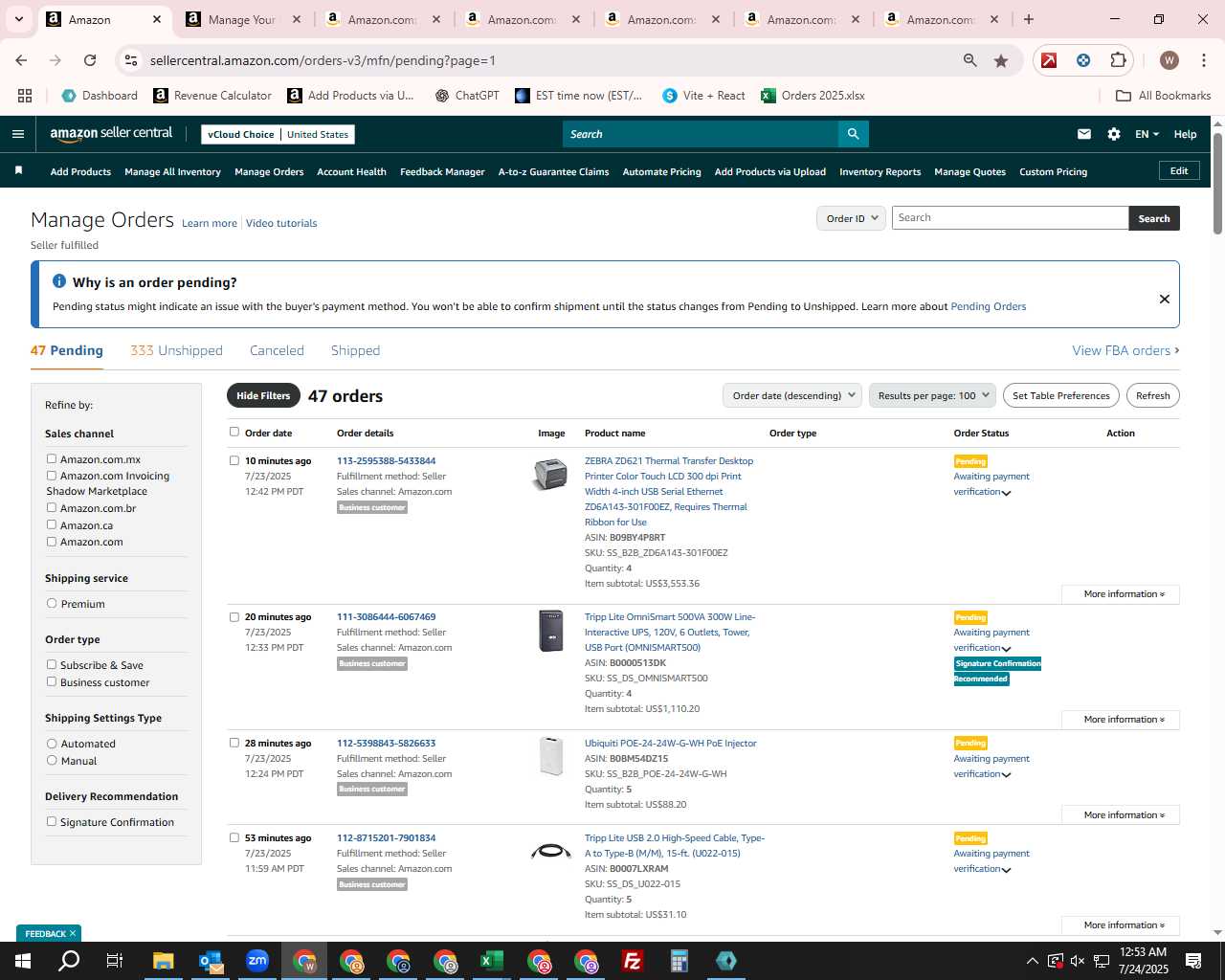
Task: Check the Amazon.ca filter
Action: click(52, 525)
